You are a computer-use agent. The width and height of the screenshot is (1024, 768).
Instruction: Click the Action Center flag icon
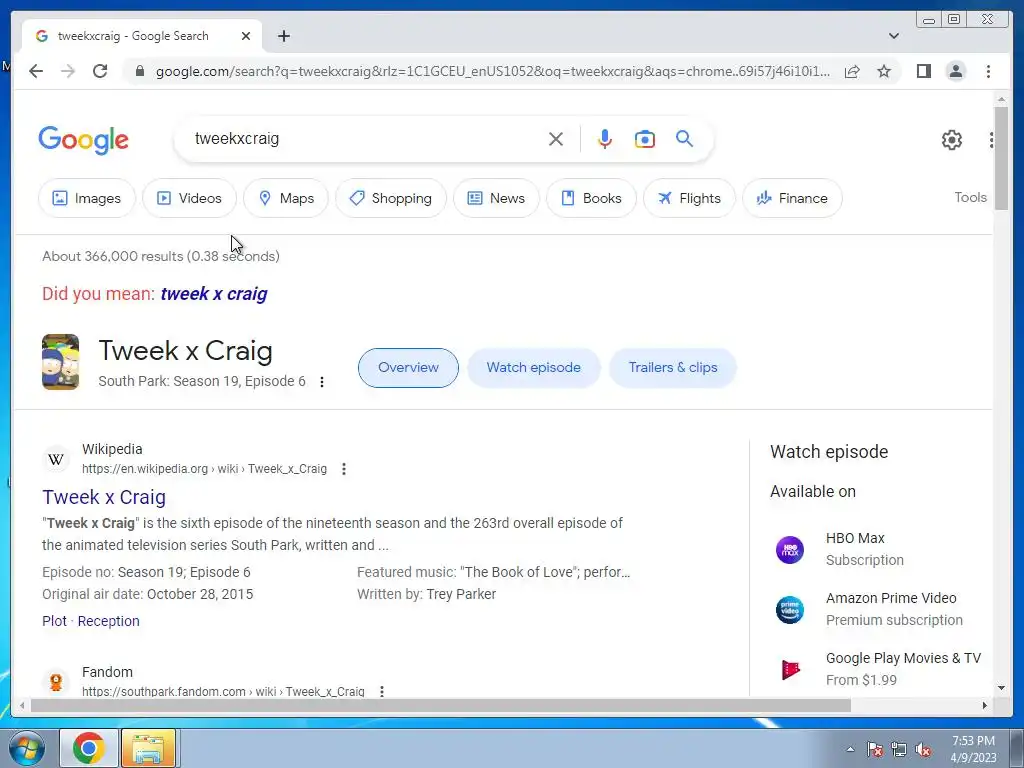[x=875, y=750]
